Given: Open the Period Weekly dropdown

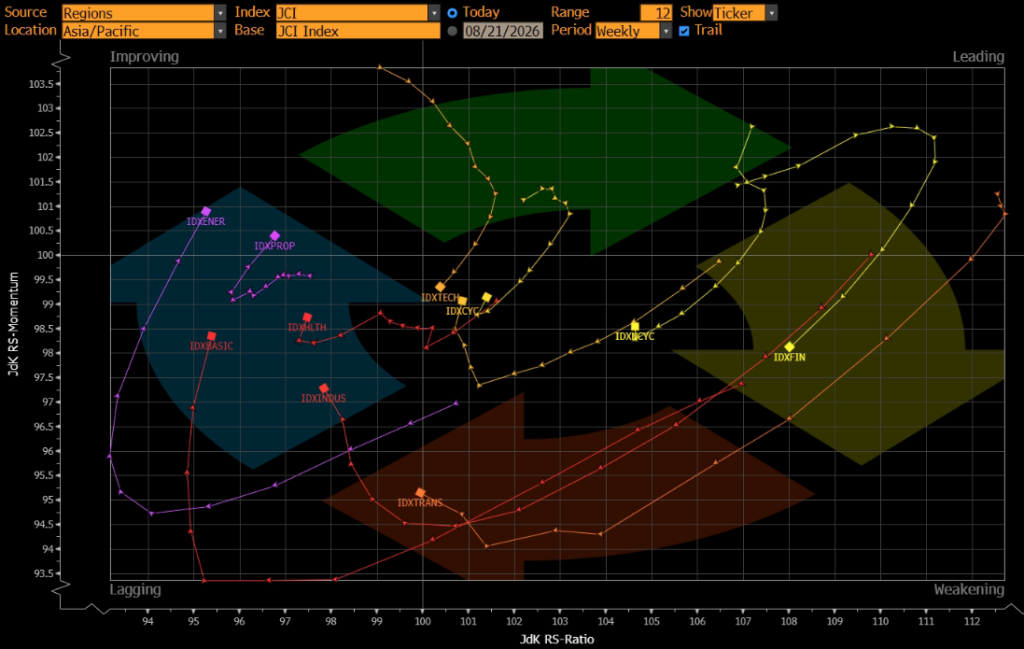Looking at the screenshot, I should [x=633, y=31].
